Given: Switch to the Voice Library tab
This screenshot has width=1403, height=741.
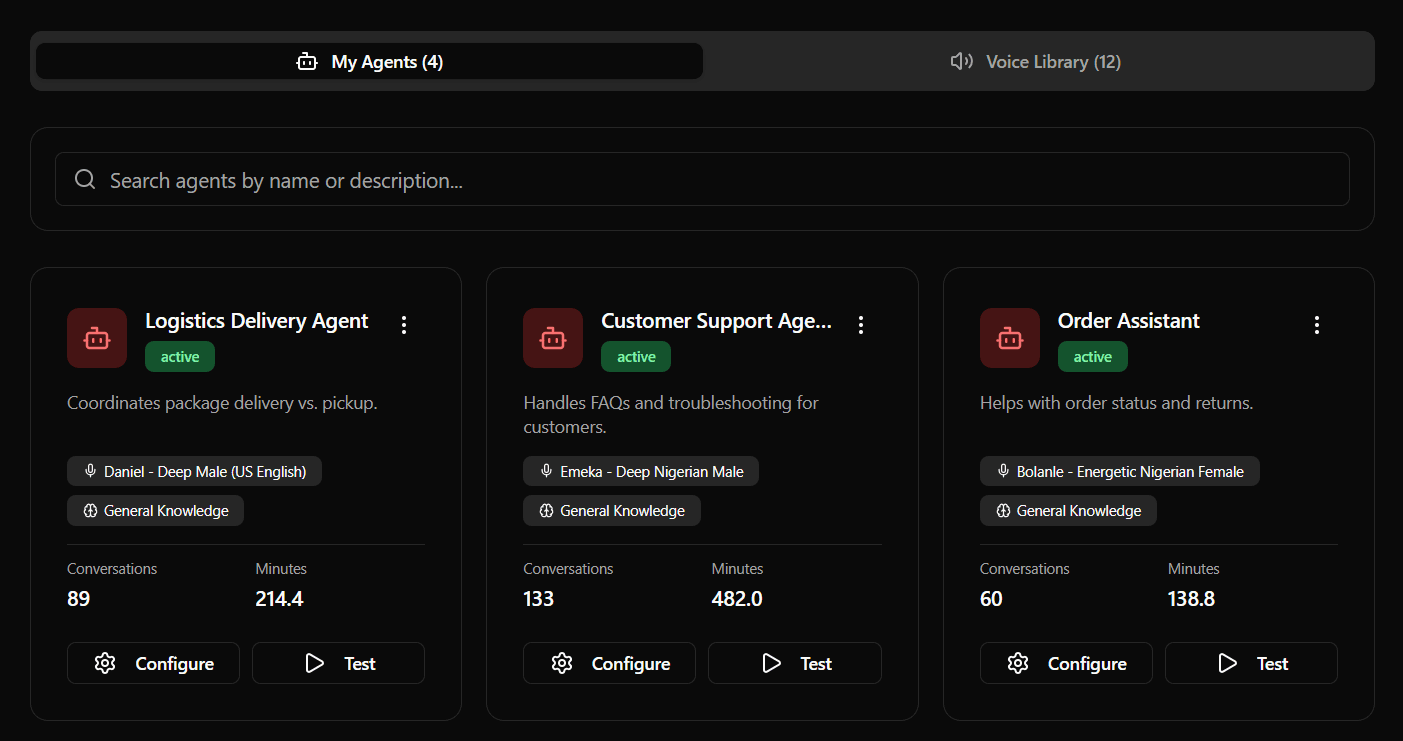Looking at the screenshot, I should (x=1036, y=62).
